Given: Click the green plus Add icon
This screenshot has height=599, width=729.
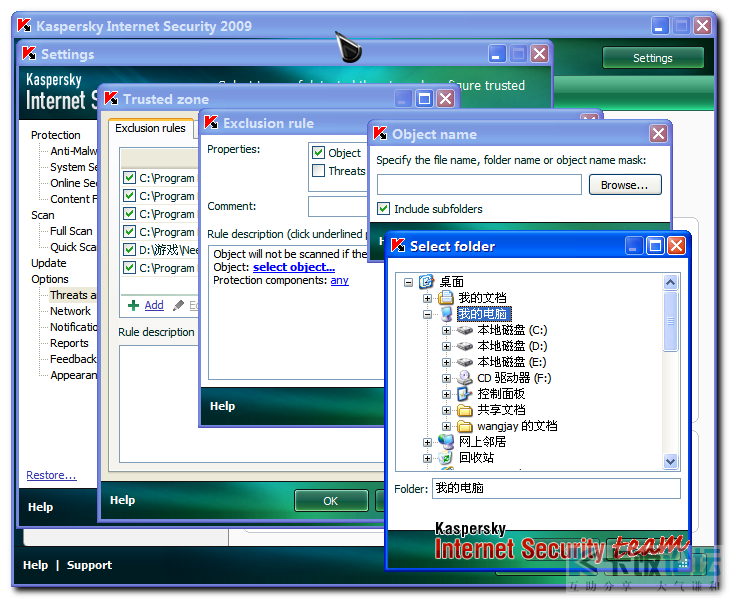Looking at the screenshot, I should (133, 305).
